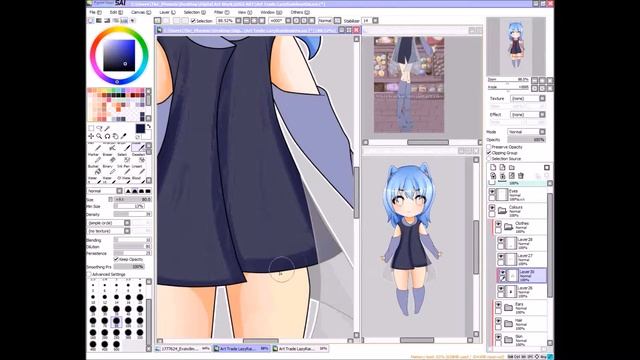Toggle Keep Opacity checkbox in brush settings
This screenshot has width=640, height=360.
(x=116, y=259)
